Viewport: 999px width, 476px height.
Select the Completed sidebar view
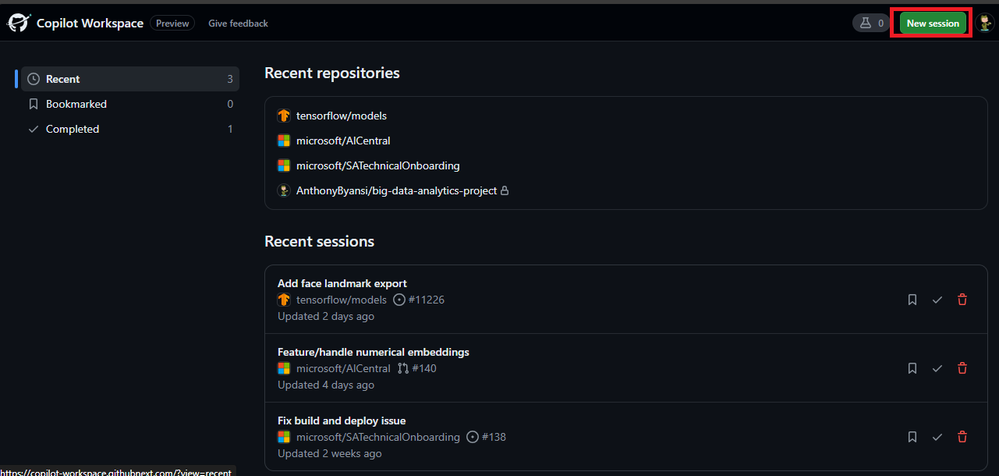pyautogui.click(x=130, y=129)
